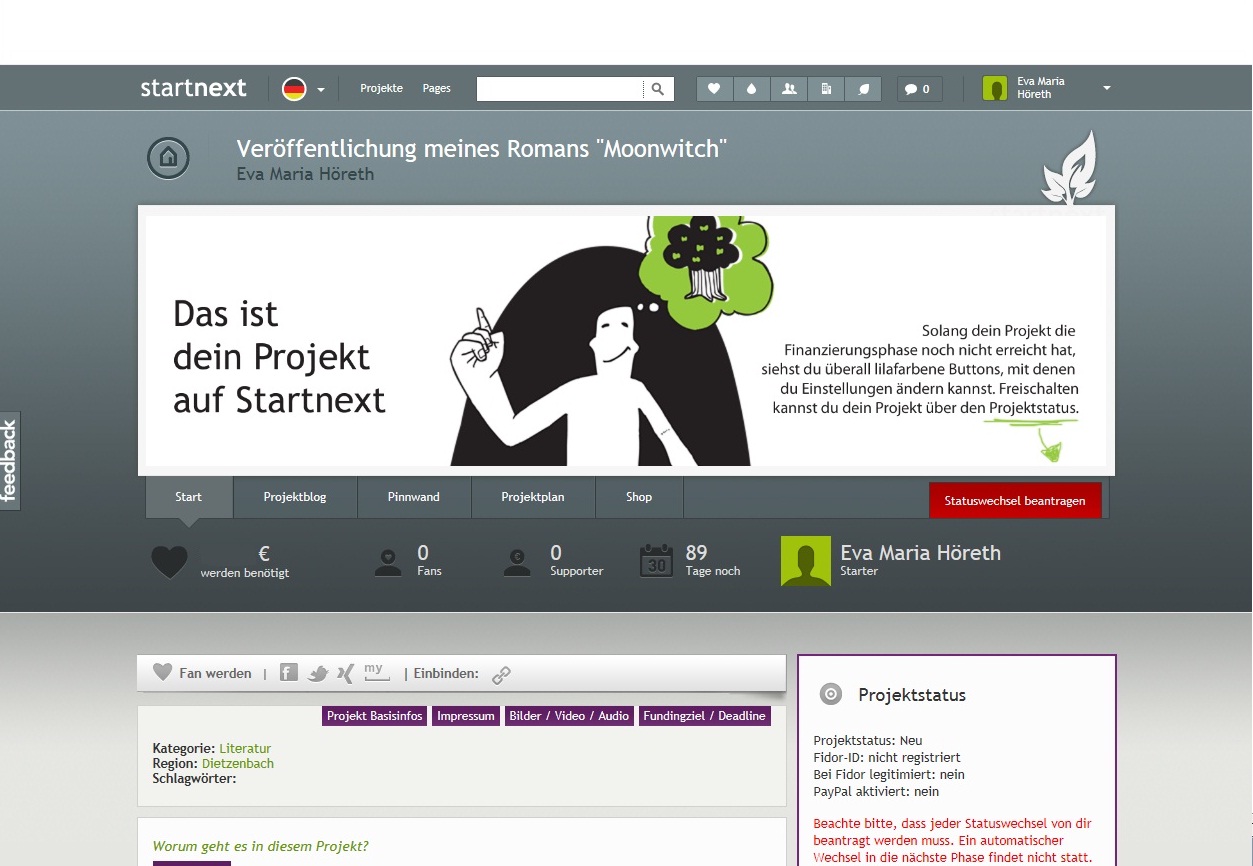The height and width of the screenshot is (866, 1253).
Task: Click the "0 Fans" counter text
Action: [428, 560]
